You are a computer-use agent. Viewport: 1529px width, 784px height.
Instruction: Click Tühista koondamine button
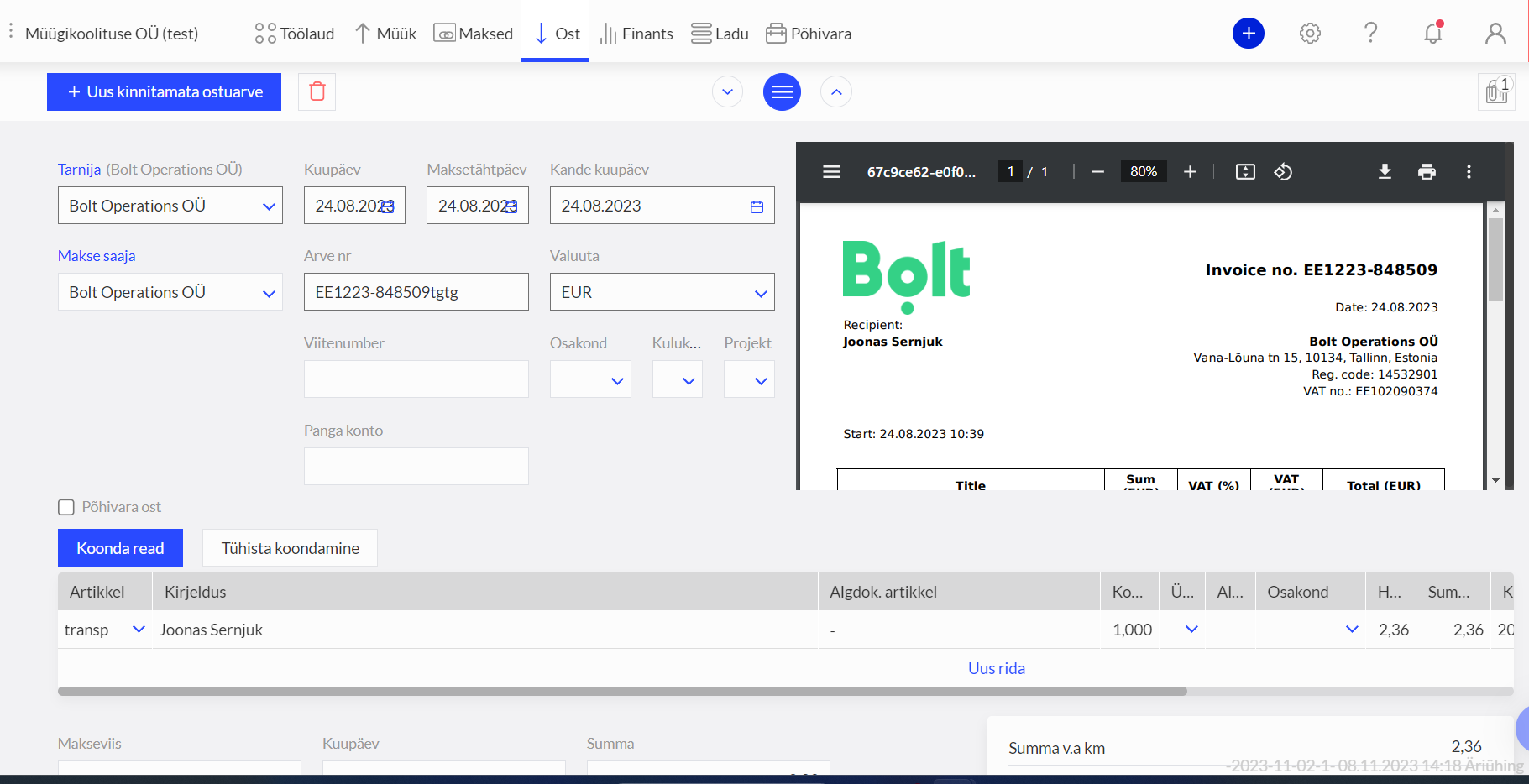coord(290,548)
